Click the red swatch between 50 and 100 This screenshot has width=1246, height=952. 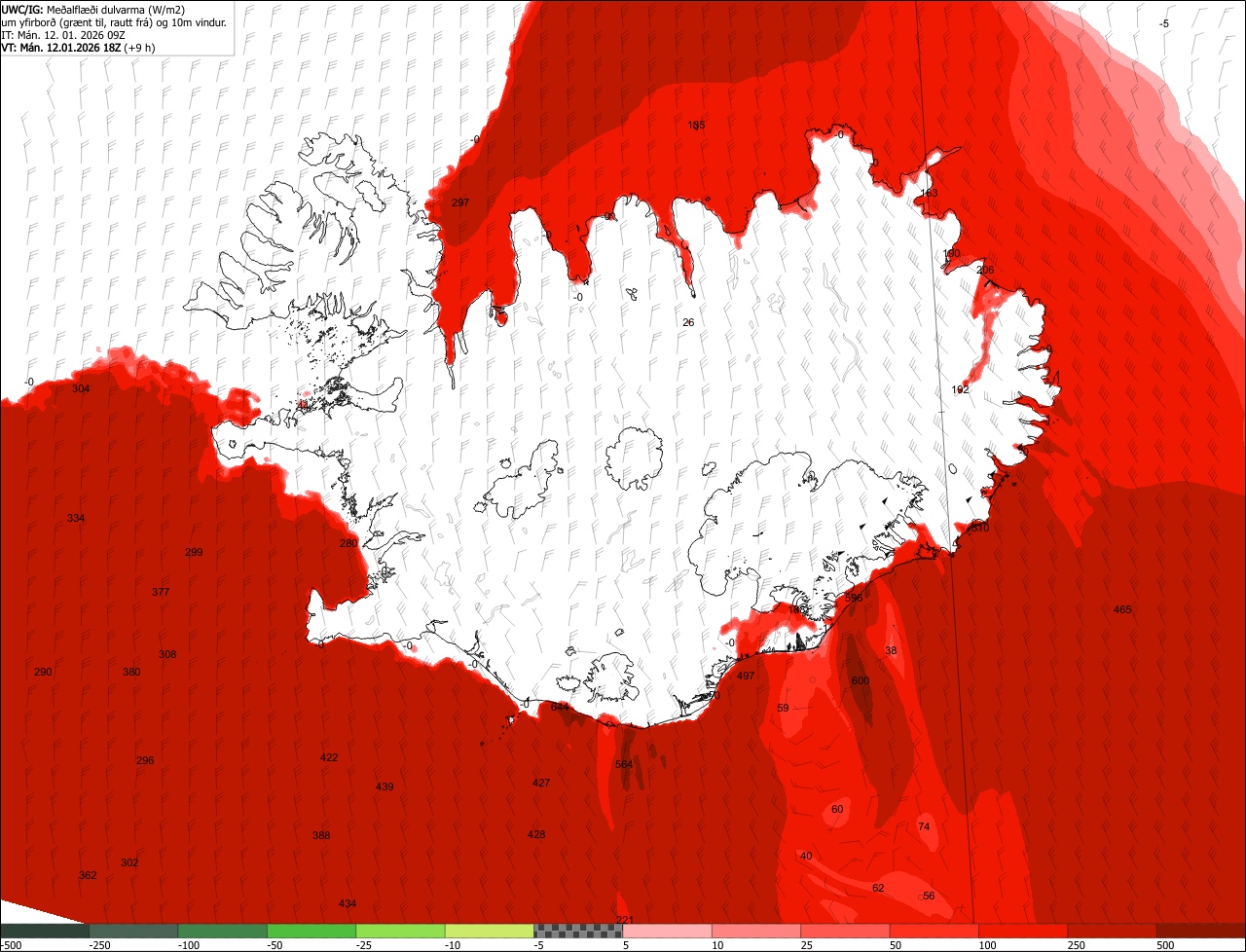pos(934,932)
